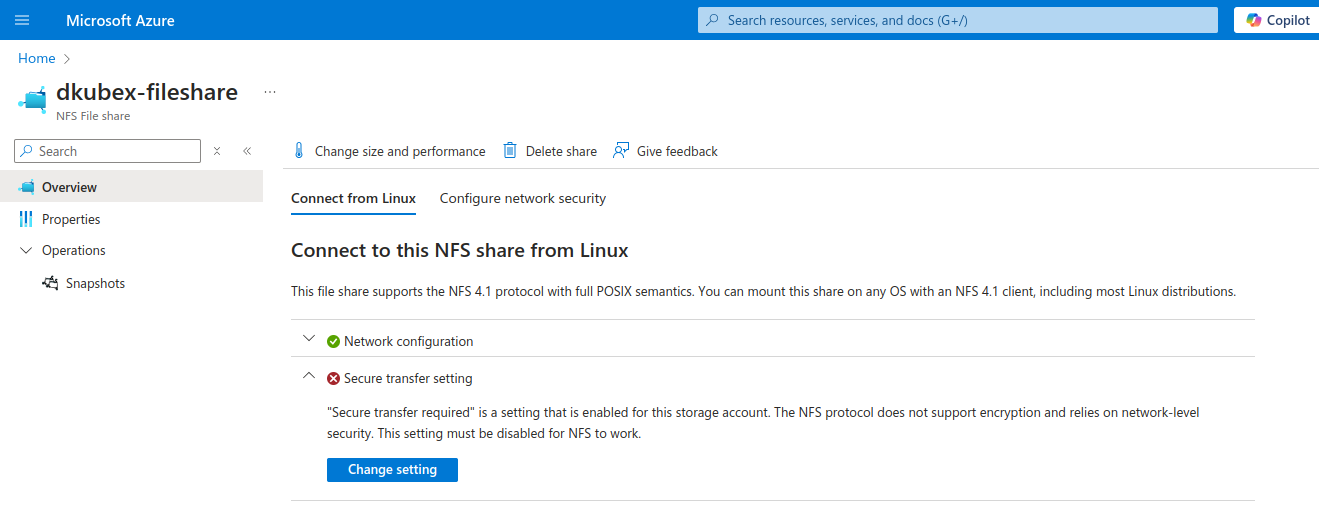Clear the sidebar search with X icon
The width and height of the screenshot is (1319, 519).
217,151
